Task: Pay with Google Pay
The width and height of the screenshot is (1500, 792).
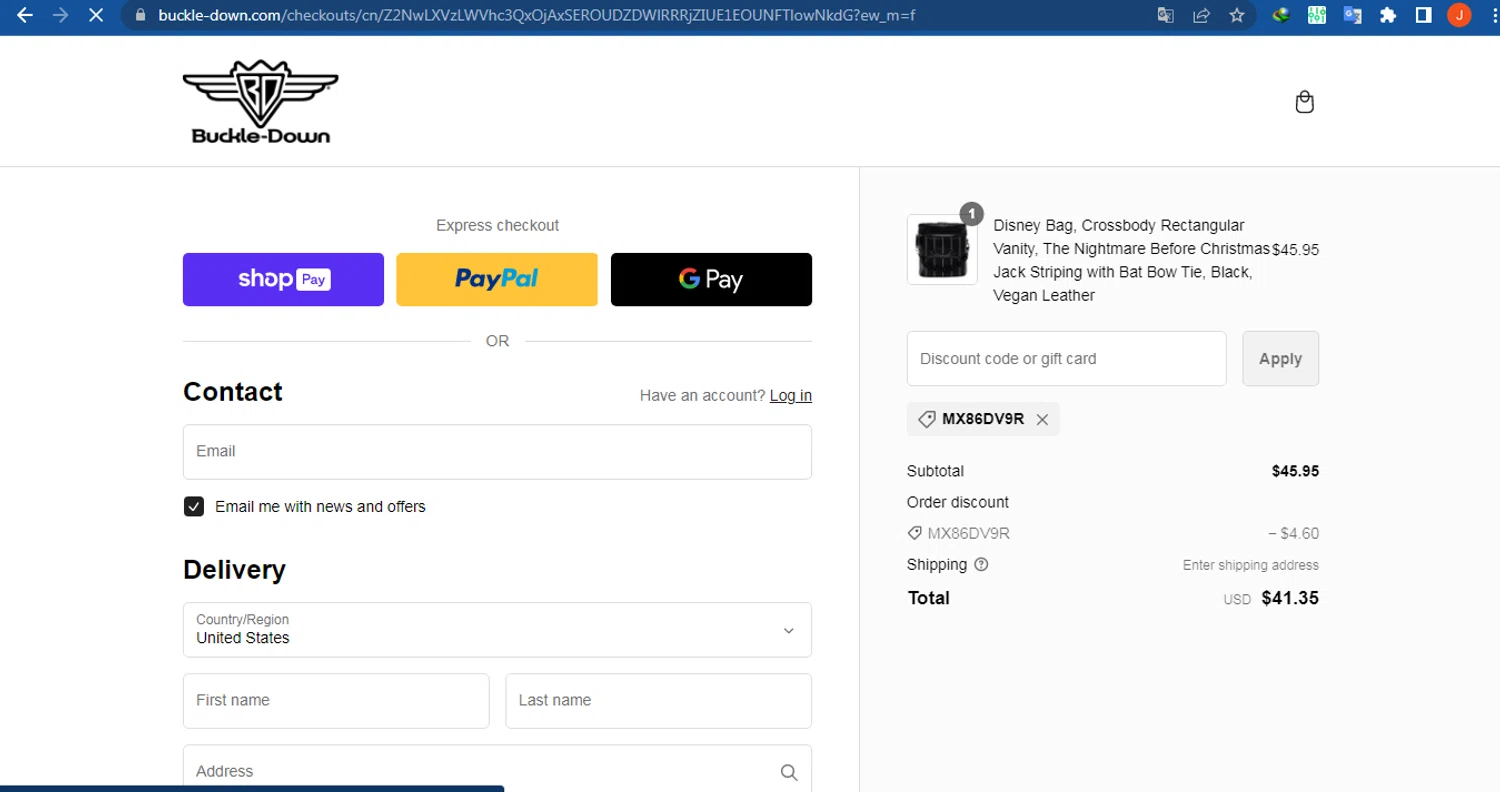Action: coord(711,279)
